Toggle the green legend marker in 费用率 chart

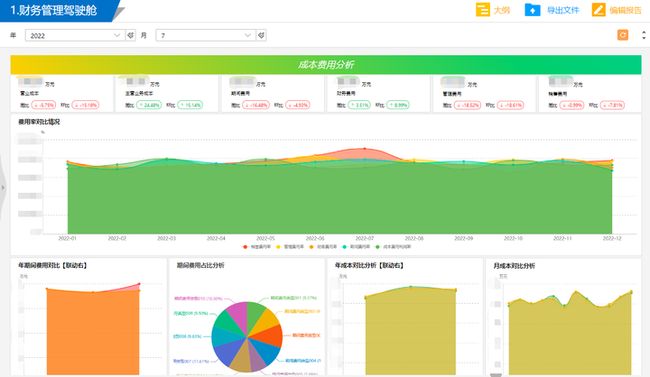[x=377, y=247]
